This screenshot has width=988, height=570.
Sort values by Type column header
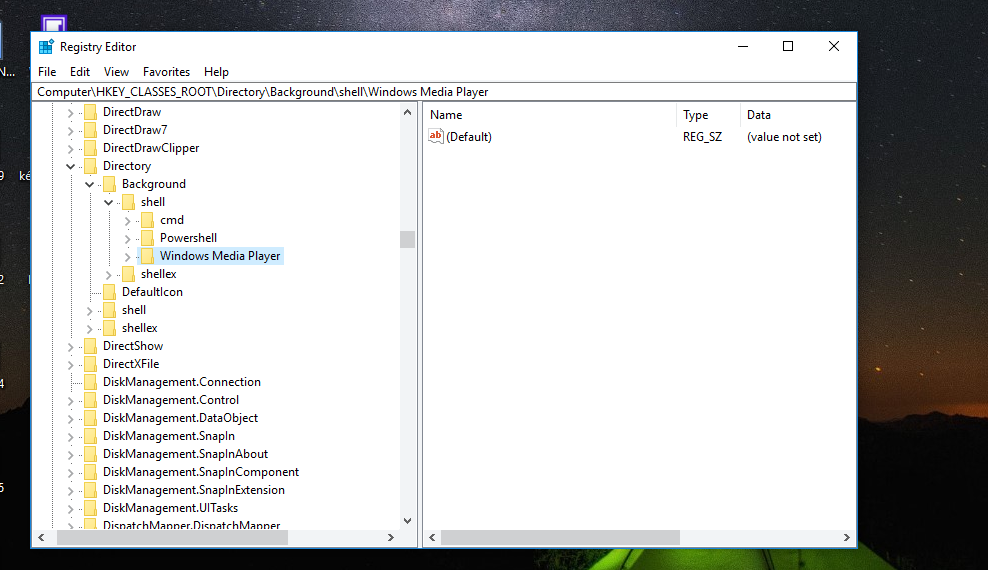[x=708, y=115]
